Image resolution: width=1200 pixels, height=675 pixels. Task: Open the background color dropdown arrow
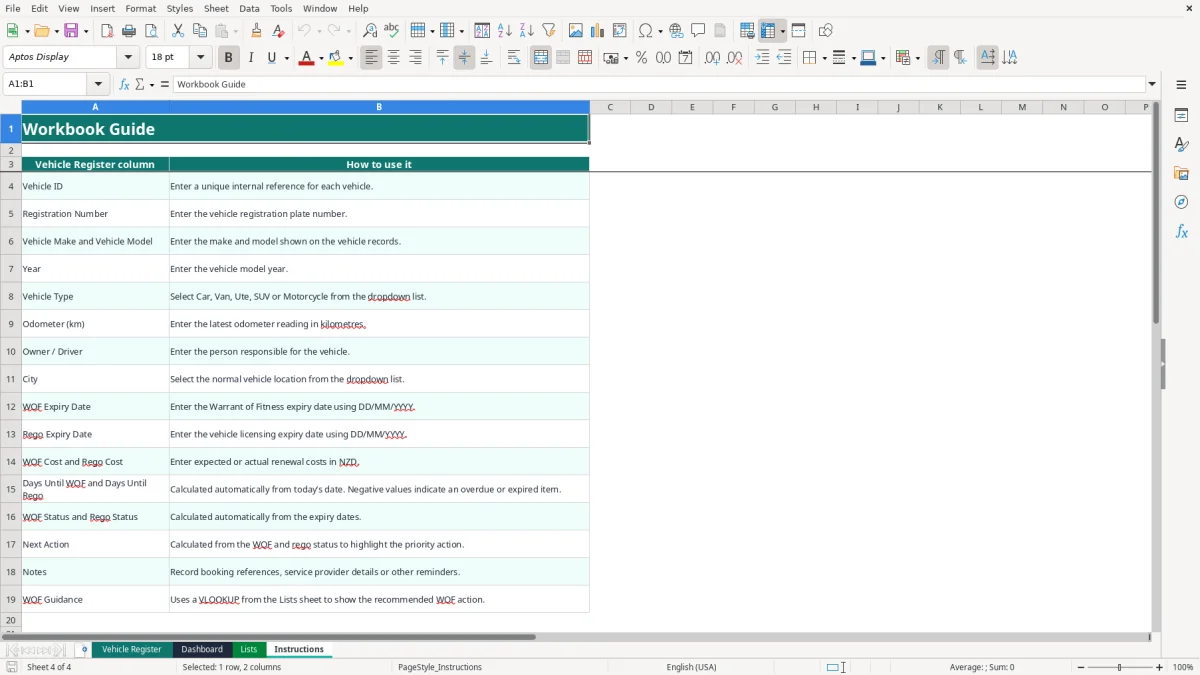[350, 58]
